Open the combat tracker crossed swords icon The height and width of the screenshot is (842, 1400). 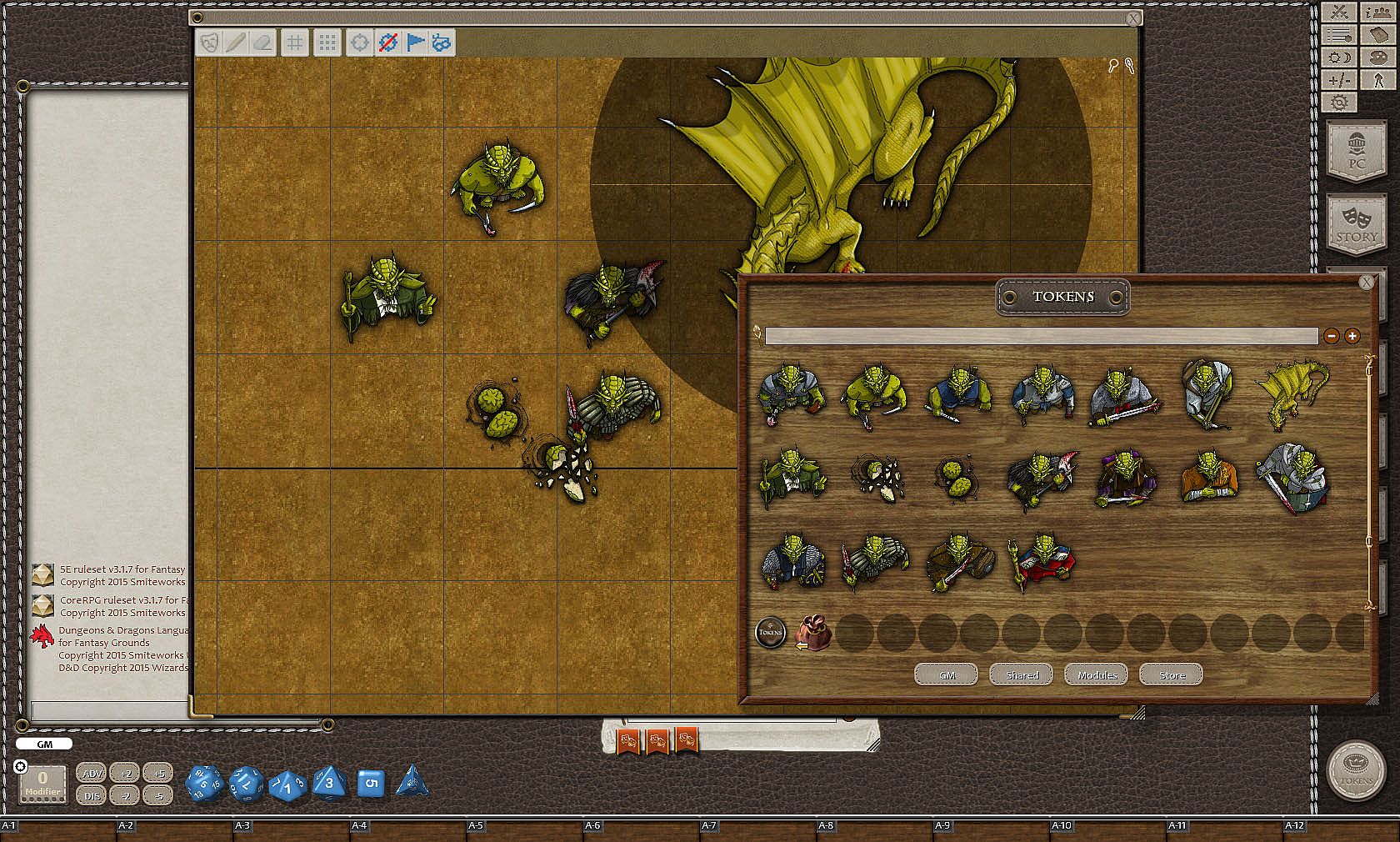click(x=1340, y=12)
